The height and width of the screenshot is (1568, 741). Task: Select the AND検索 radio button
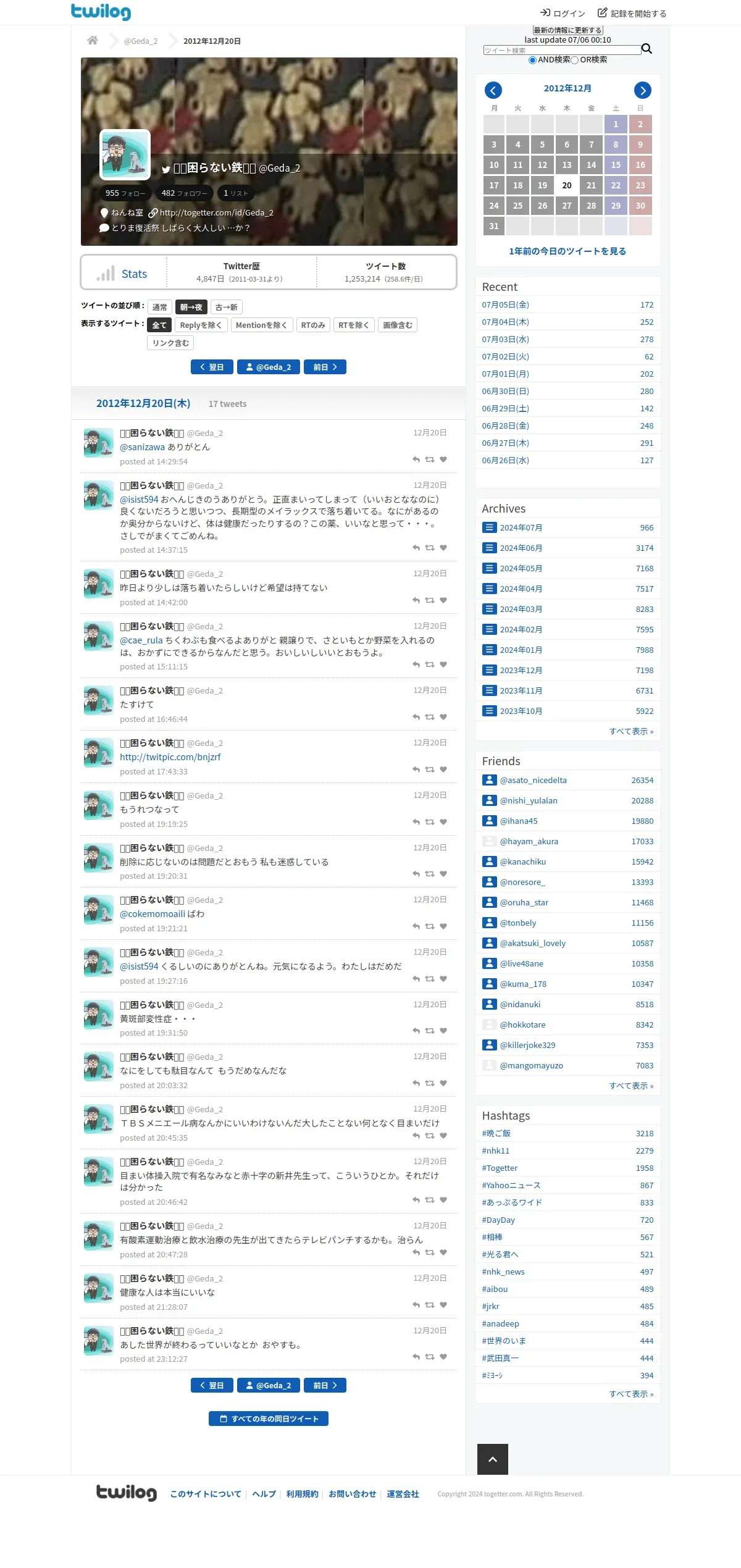pos(532,60)
